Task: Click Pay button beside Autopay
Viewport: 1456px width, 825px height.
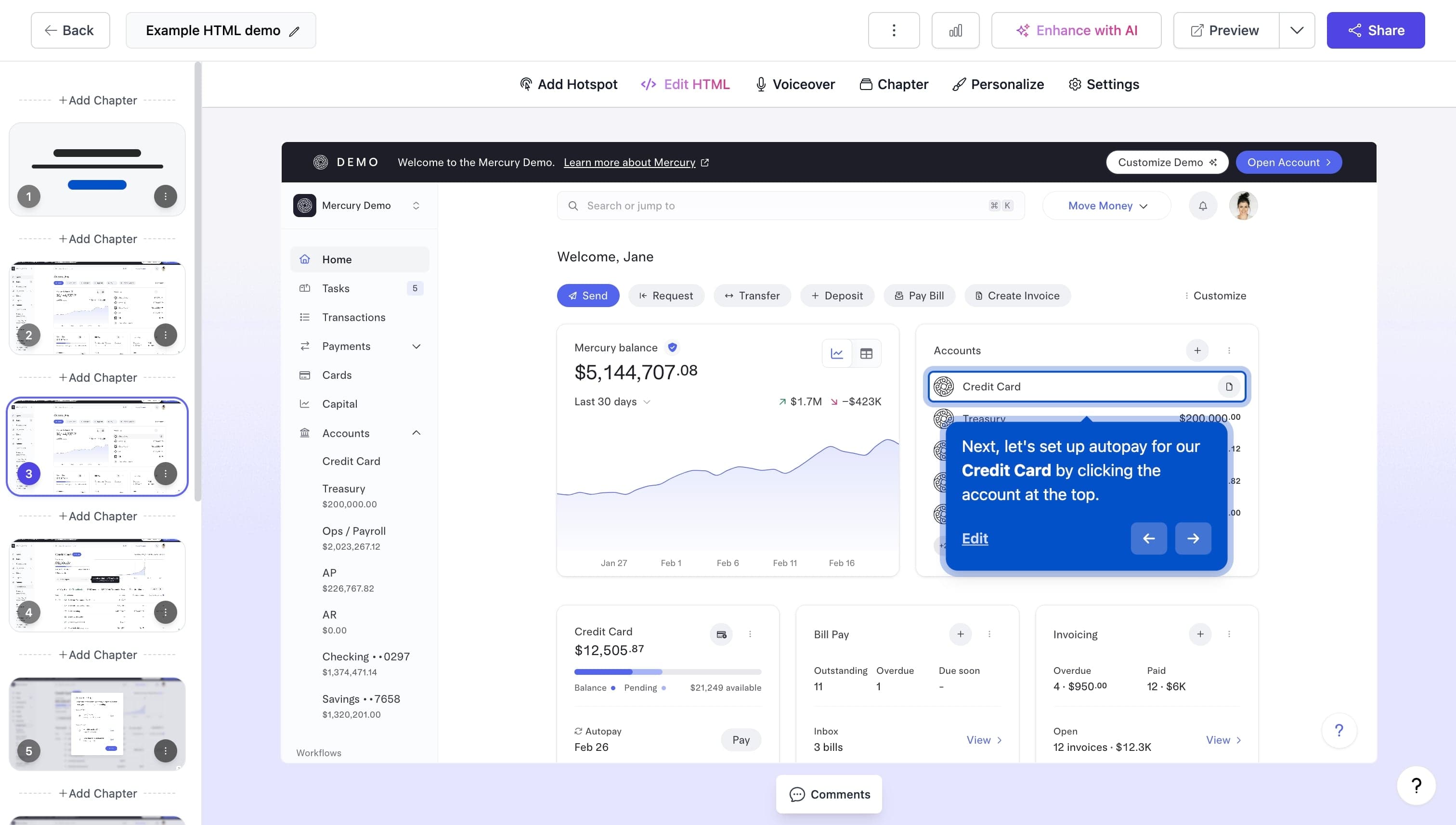Action: pos(741,740)
